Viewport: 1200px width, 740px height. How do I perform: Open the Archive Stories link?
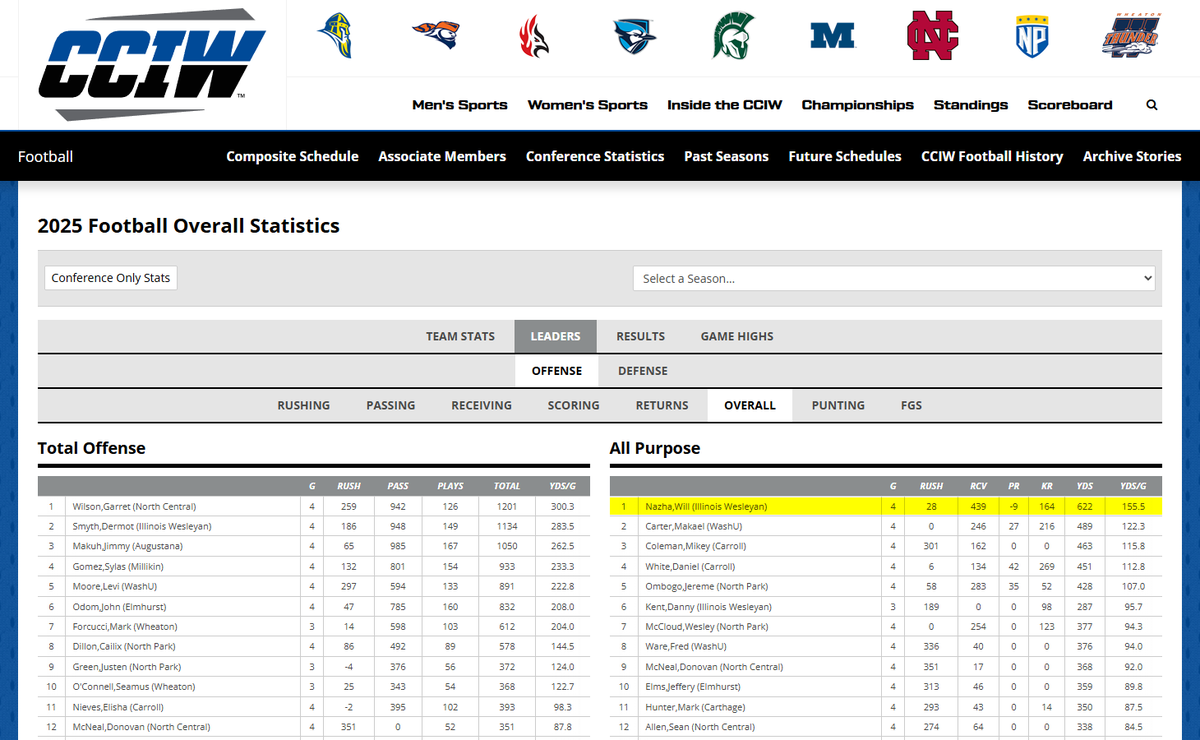click(1132, 156)
